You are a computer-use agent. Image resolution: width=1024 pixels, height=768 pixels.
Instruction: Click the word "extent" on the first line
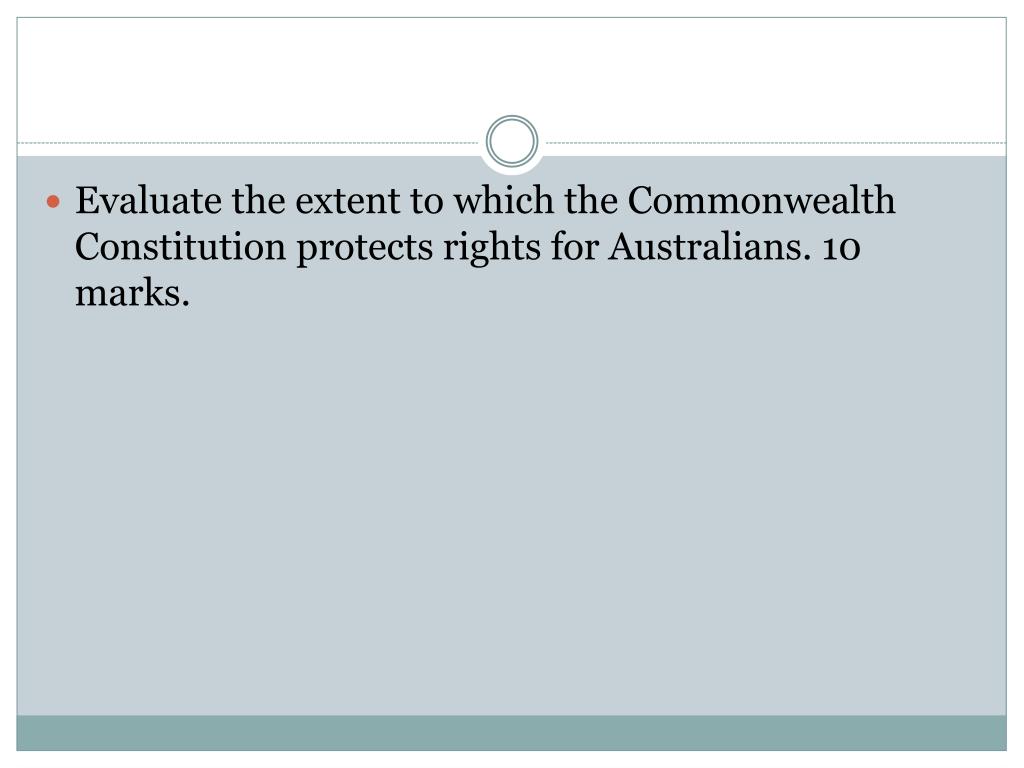click(x=347, y=201)
